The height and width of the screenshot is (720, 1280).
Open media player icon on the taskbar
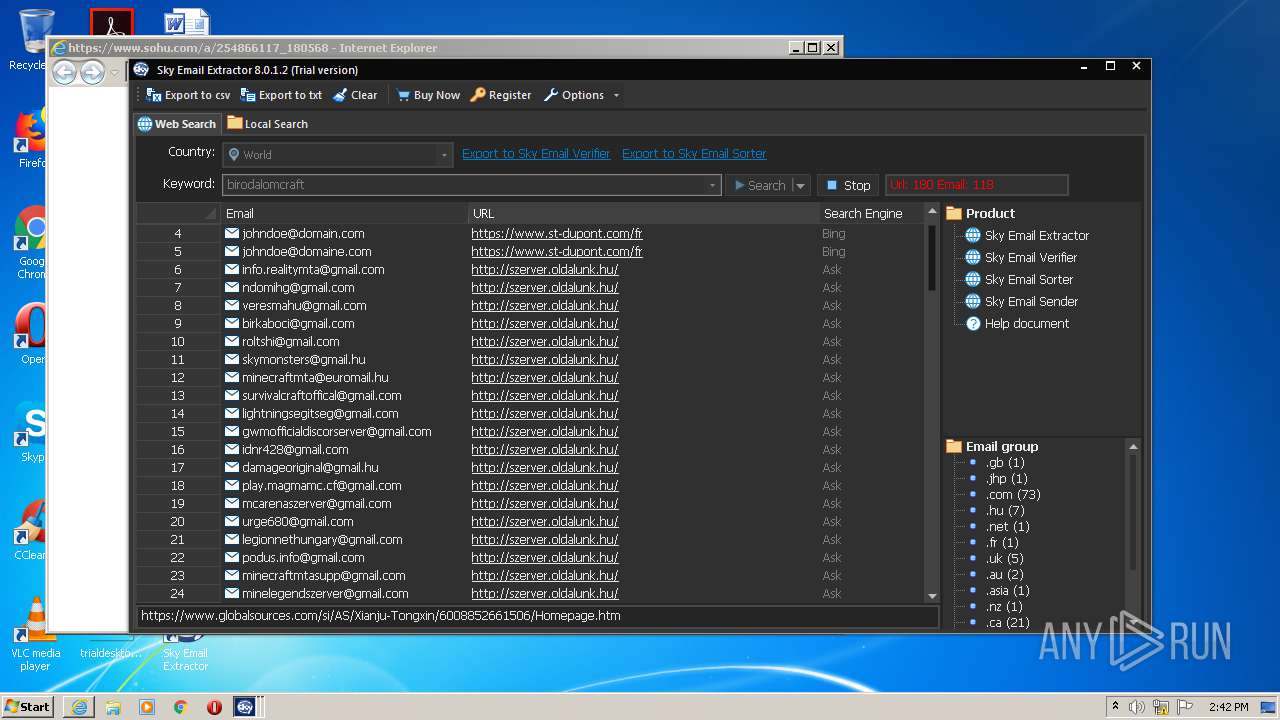pos(147,707)
